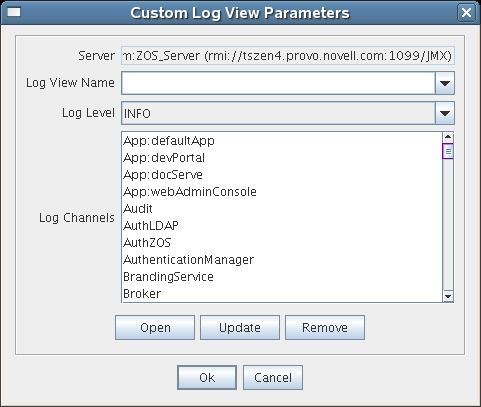Image resolution: width=481 pixels, height=407 pixels.
Task: Expand the Log View Name dropdown arrow
Action: click(x=445, y=83)
